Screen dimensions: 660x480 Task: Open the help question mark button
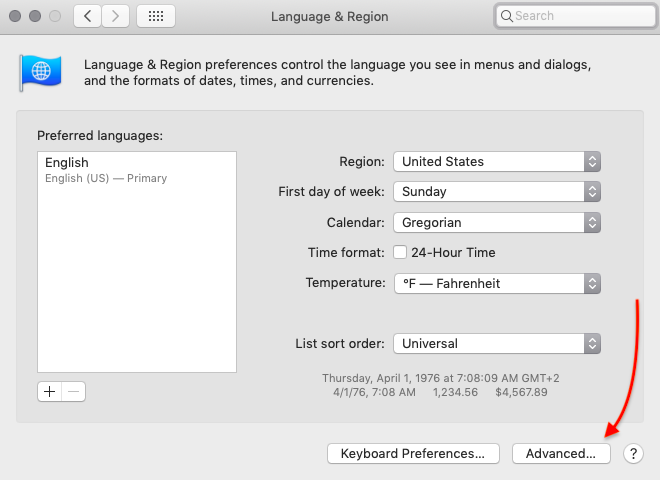633,453
